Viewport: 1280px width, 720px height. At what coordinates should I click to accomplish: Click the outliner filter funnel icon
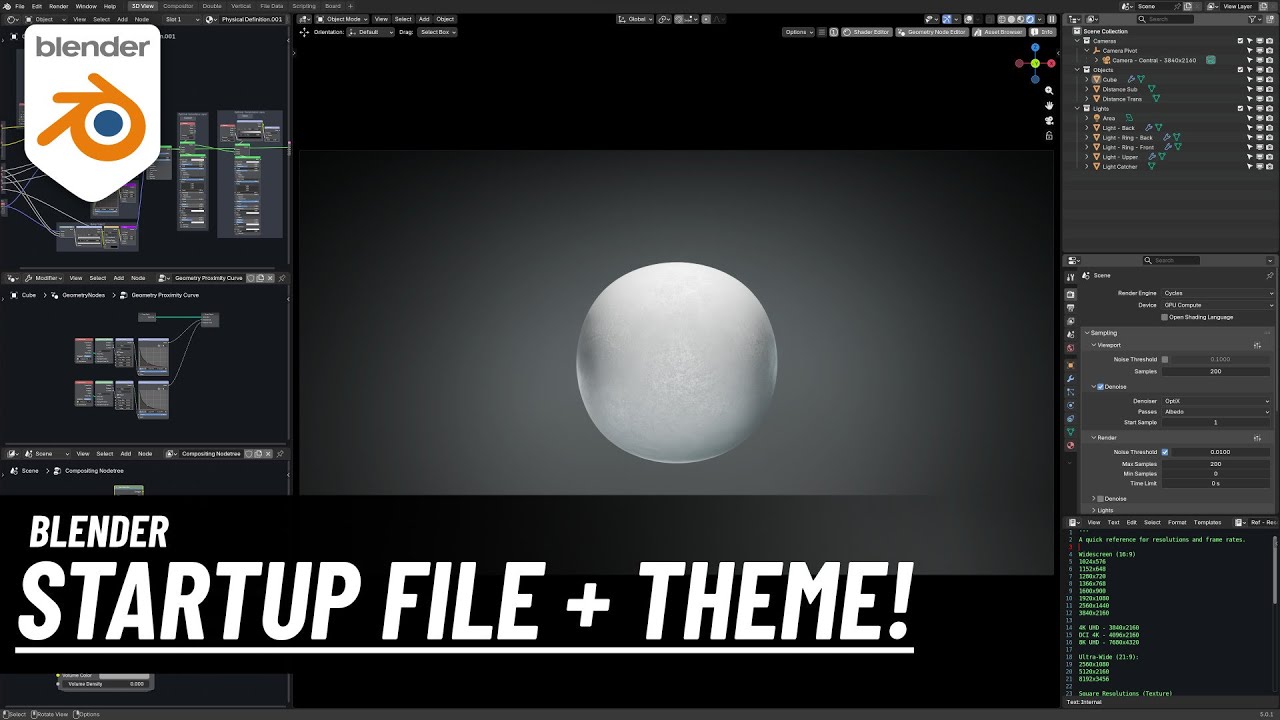[1252, 19]
